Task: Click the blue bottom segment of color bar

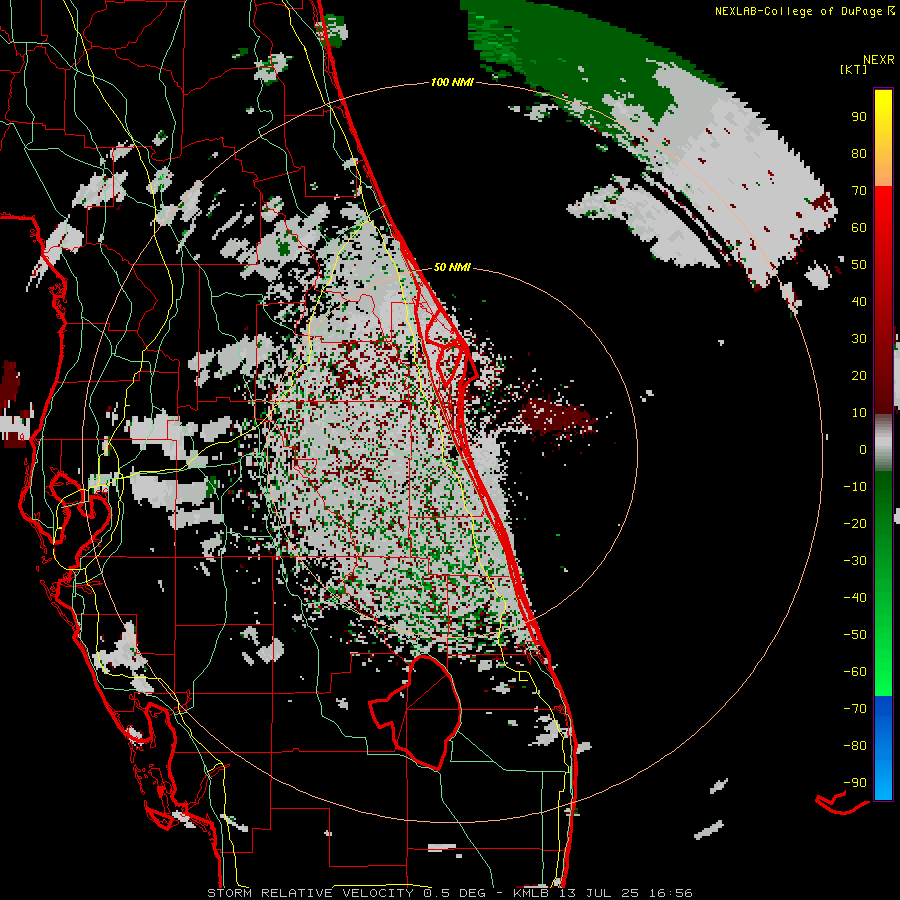Action: point(883,748)
